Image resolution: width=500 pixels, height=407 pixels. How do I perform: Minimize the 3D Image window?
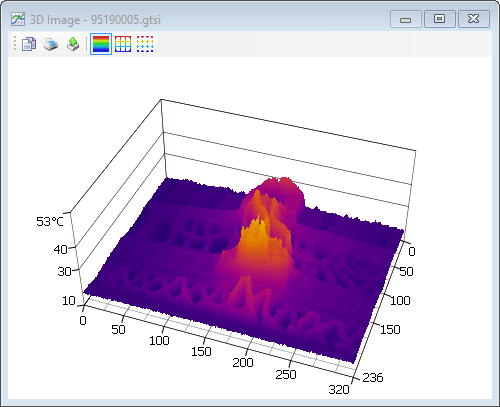pos(406,19)
